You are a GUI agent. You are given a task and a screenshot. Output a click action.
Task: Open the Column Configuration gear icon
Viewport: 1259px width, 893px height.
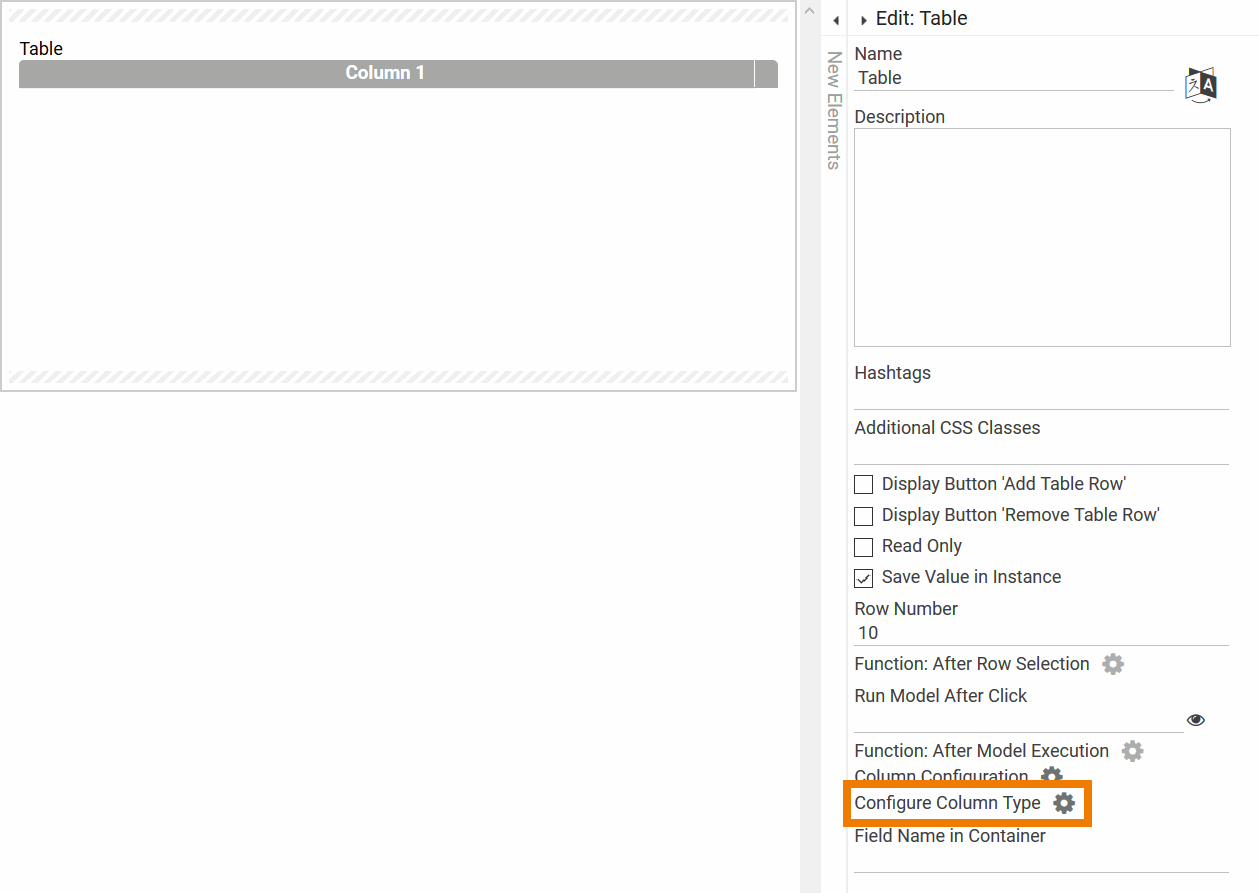[x=1051, y=775]
